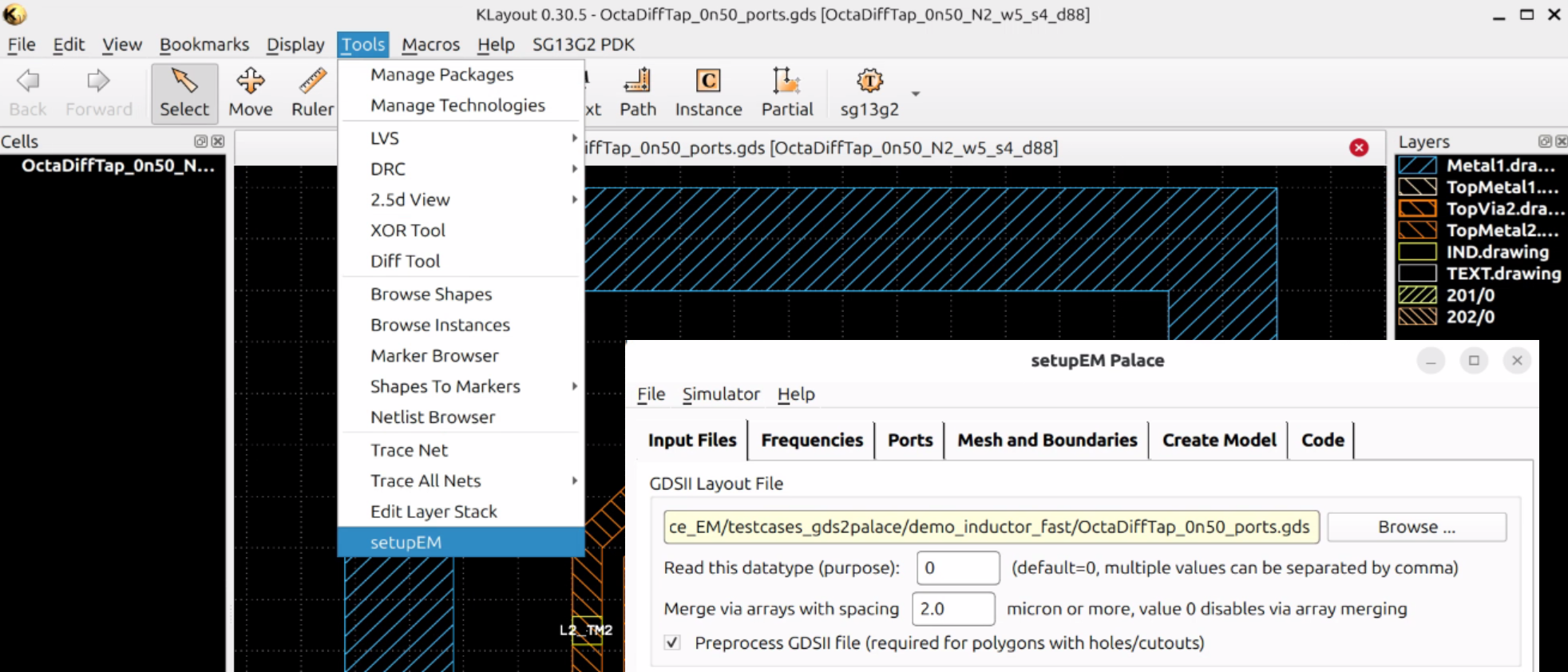1568x672 pixels.
Task: Click the via array merge spacing field
Action: click(953, 609)
